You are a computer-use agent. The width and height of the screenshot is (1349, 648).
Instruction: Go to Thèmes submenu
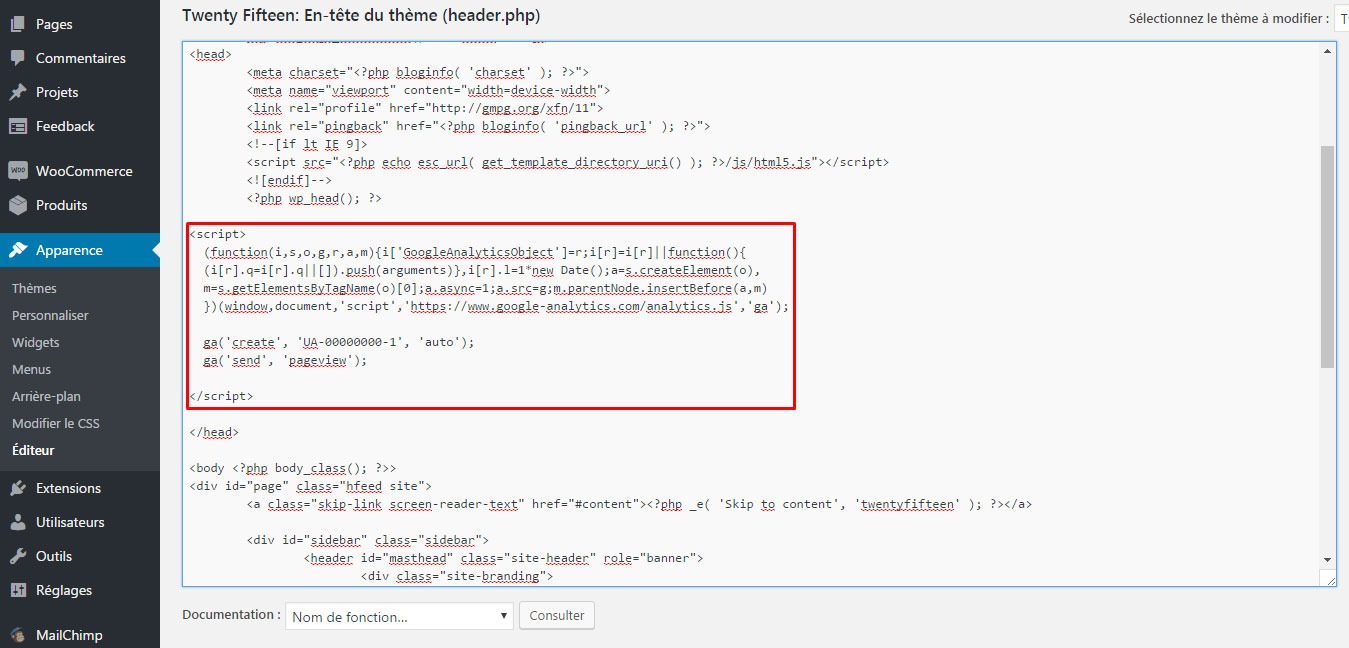(x=34, y=288)
